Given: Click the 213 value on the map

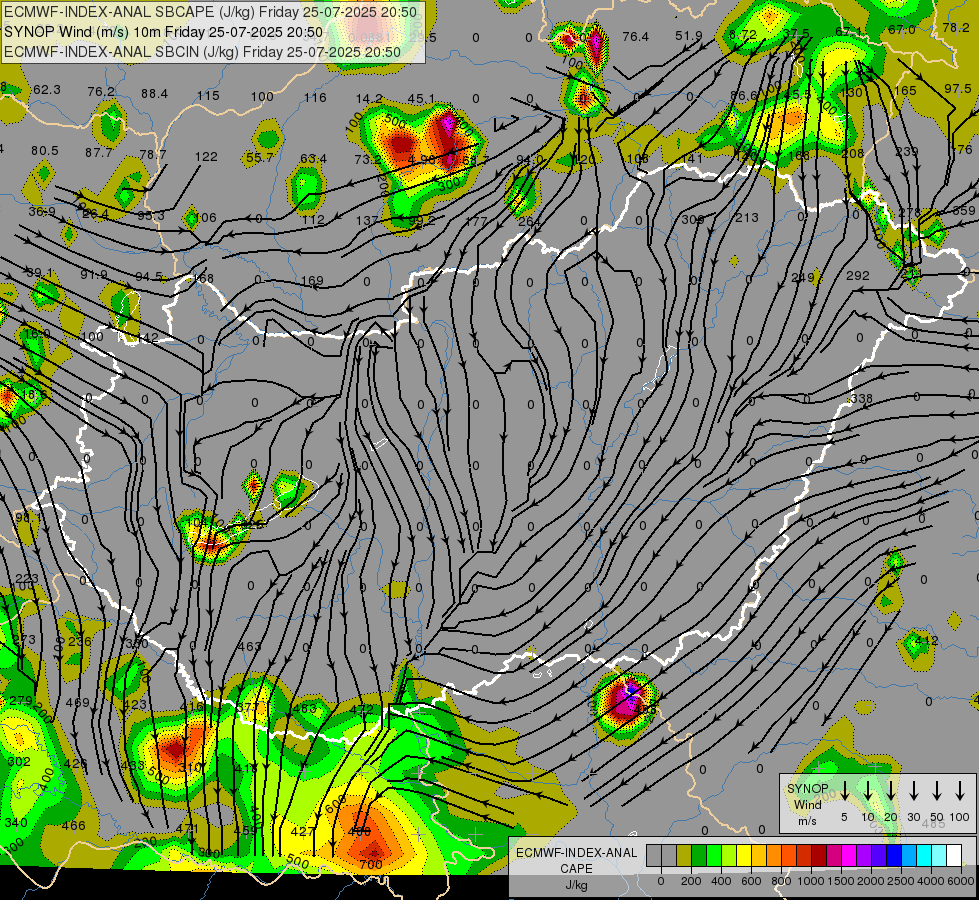Looking at the screenshot, I should coord(747,217).
